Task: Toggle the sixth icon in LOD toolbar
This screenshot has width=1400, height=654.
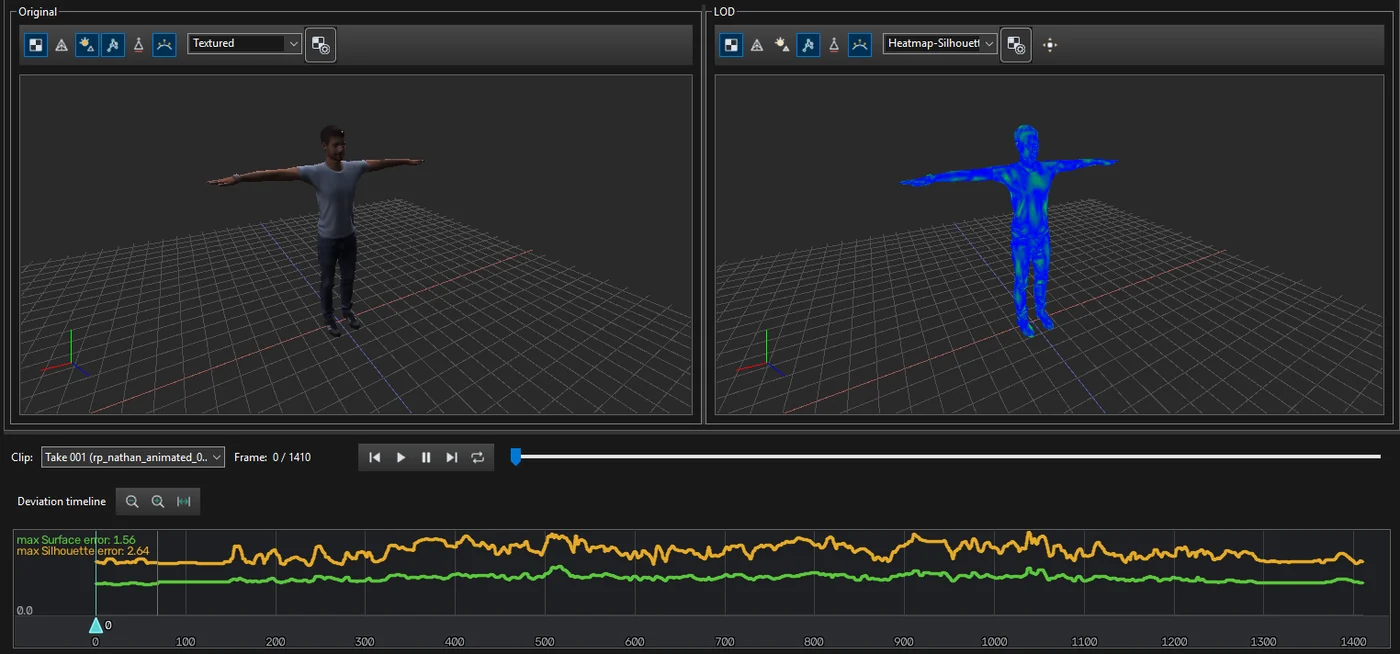Action: click(x=860, y=45)
